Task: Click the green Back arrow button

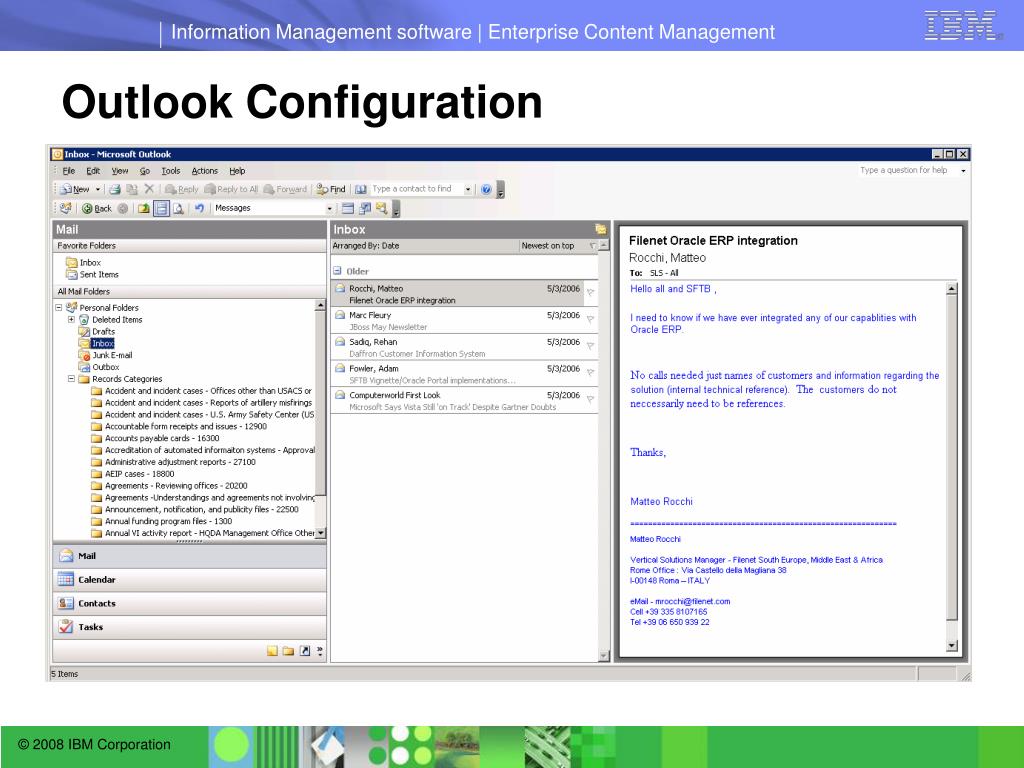Action: (x=97, y=208)
